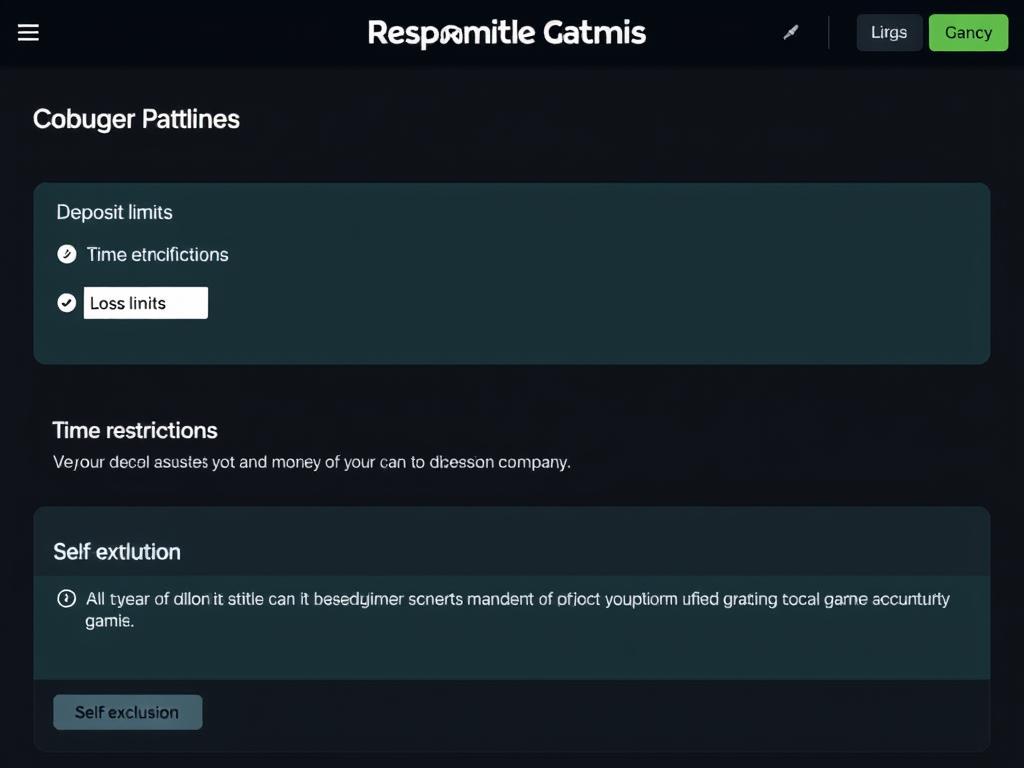Select the Cobuger Pattlines page heading
Viewport: 1024px width, 768px height.
coord(136,119)
